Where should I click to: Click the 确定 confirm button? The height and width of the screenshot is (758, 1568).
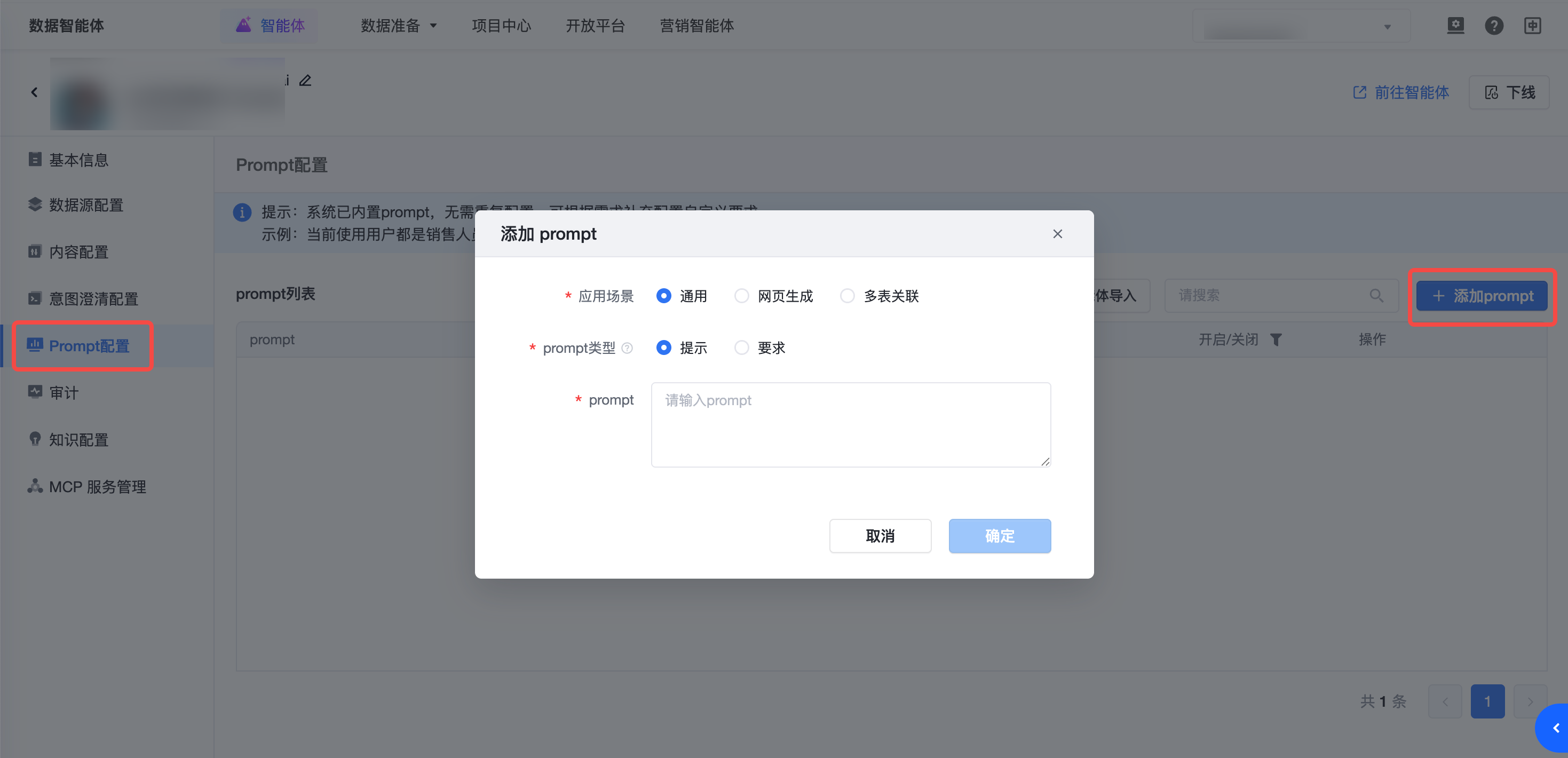coord(999,536)
